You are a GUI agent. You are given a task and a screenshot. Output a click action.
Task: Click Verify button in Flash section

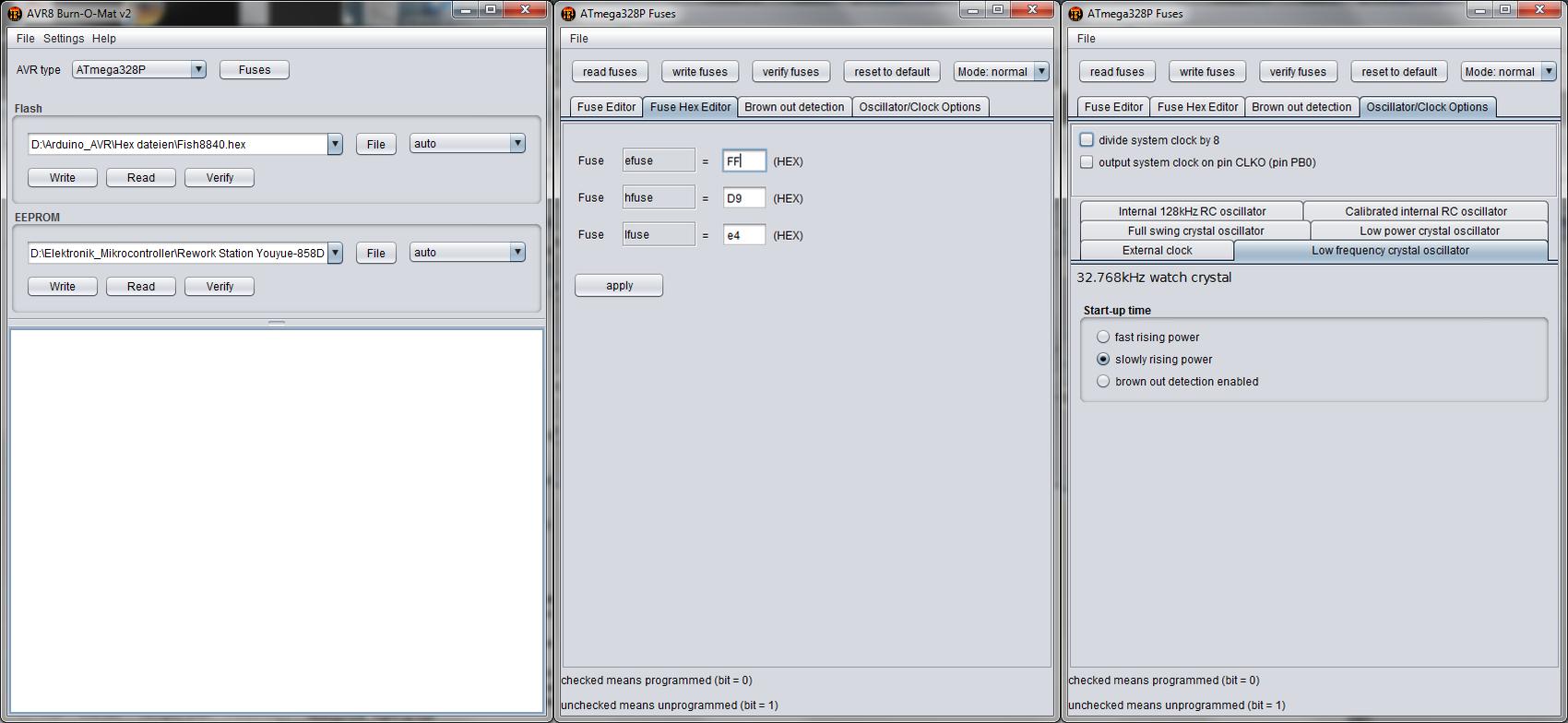(220, 177)
